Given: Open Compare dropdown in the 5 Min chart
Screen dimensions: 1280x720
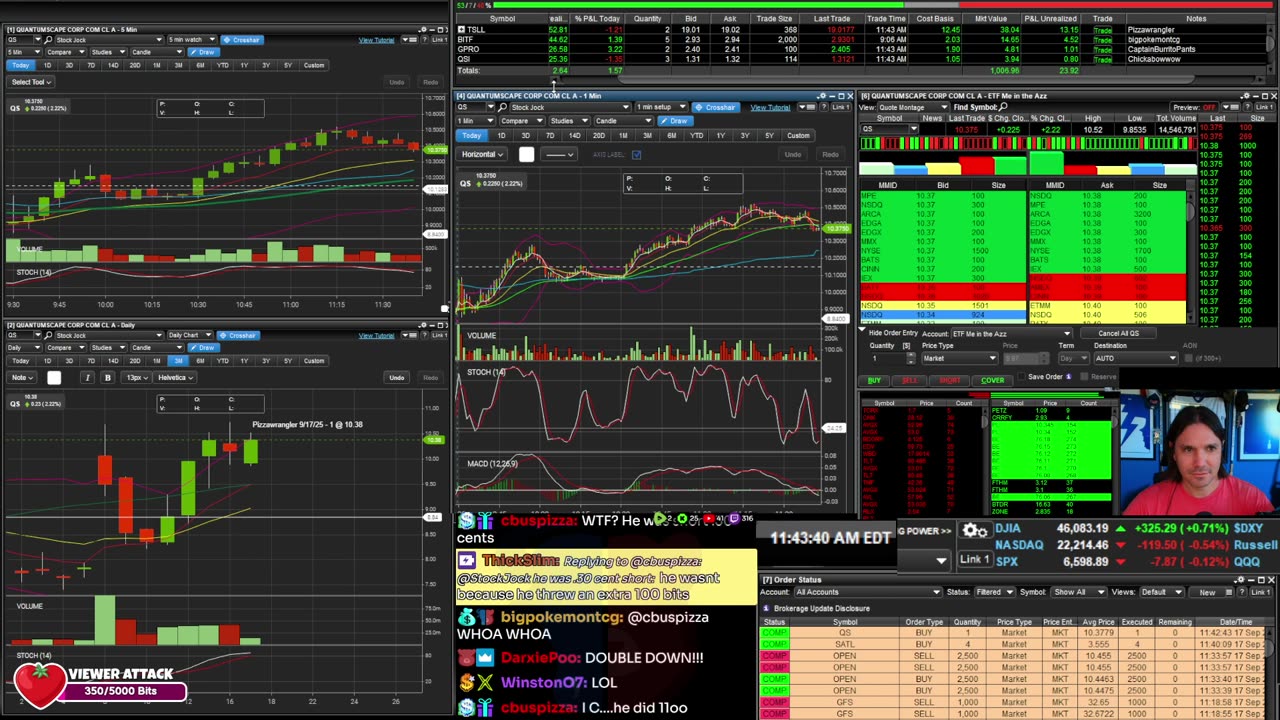Looking at the screenshot, I should (x=66, y=52).
